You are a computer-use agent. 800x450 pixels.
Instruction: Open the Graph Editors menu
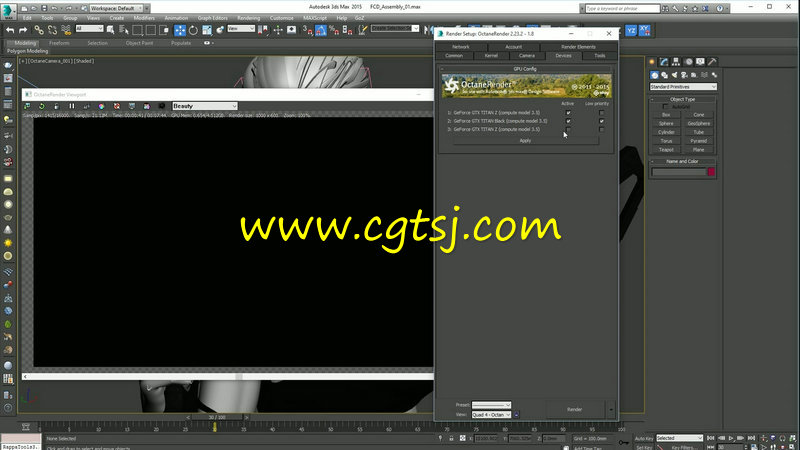[x=213, y=18]
